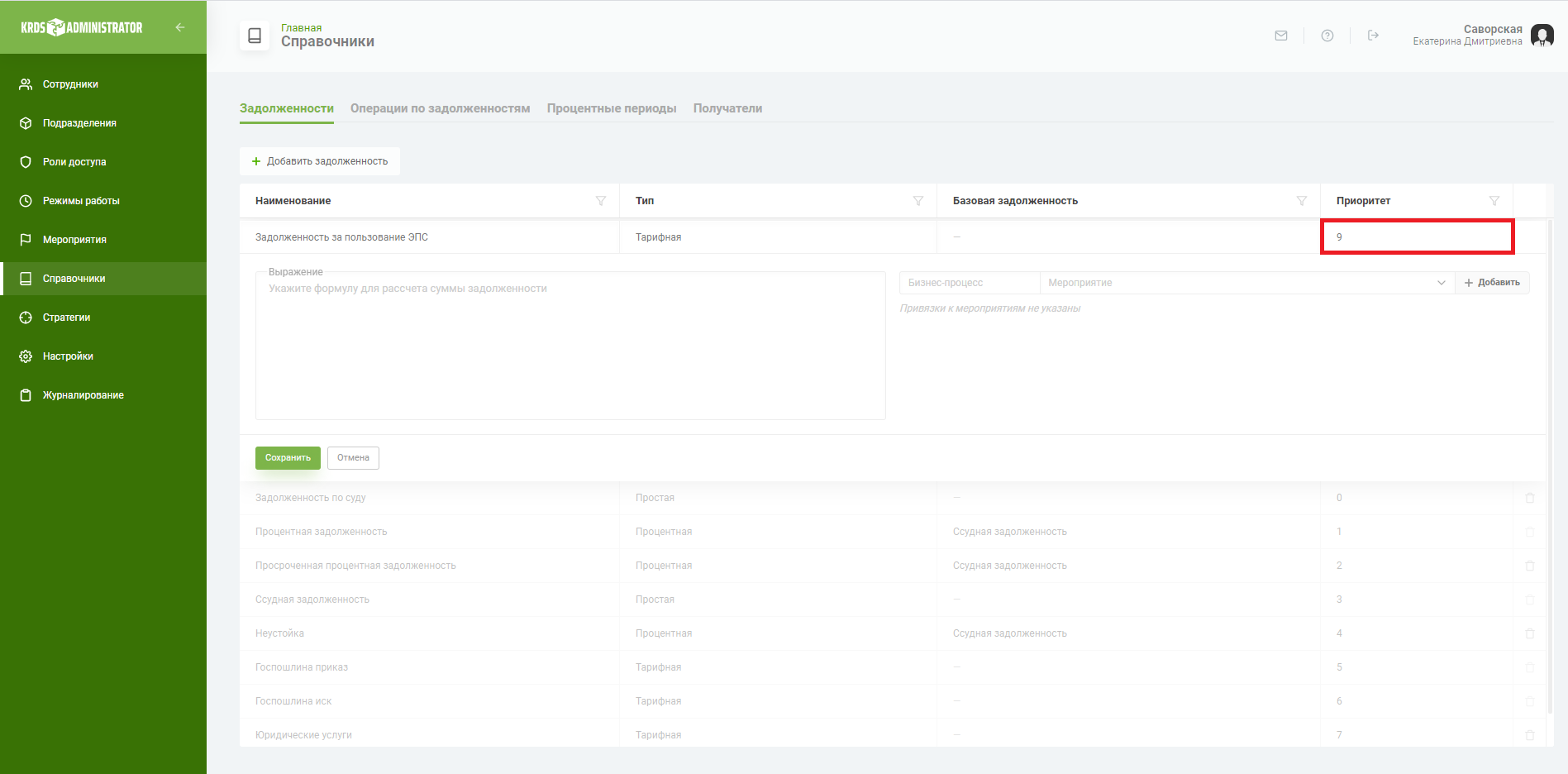The image size is (1568, 774).
Task: Select the Ссудная задолженность row name
Action: 312,600
